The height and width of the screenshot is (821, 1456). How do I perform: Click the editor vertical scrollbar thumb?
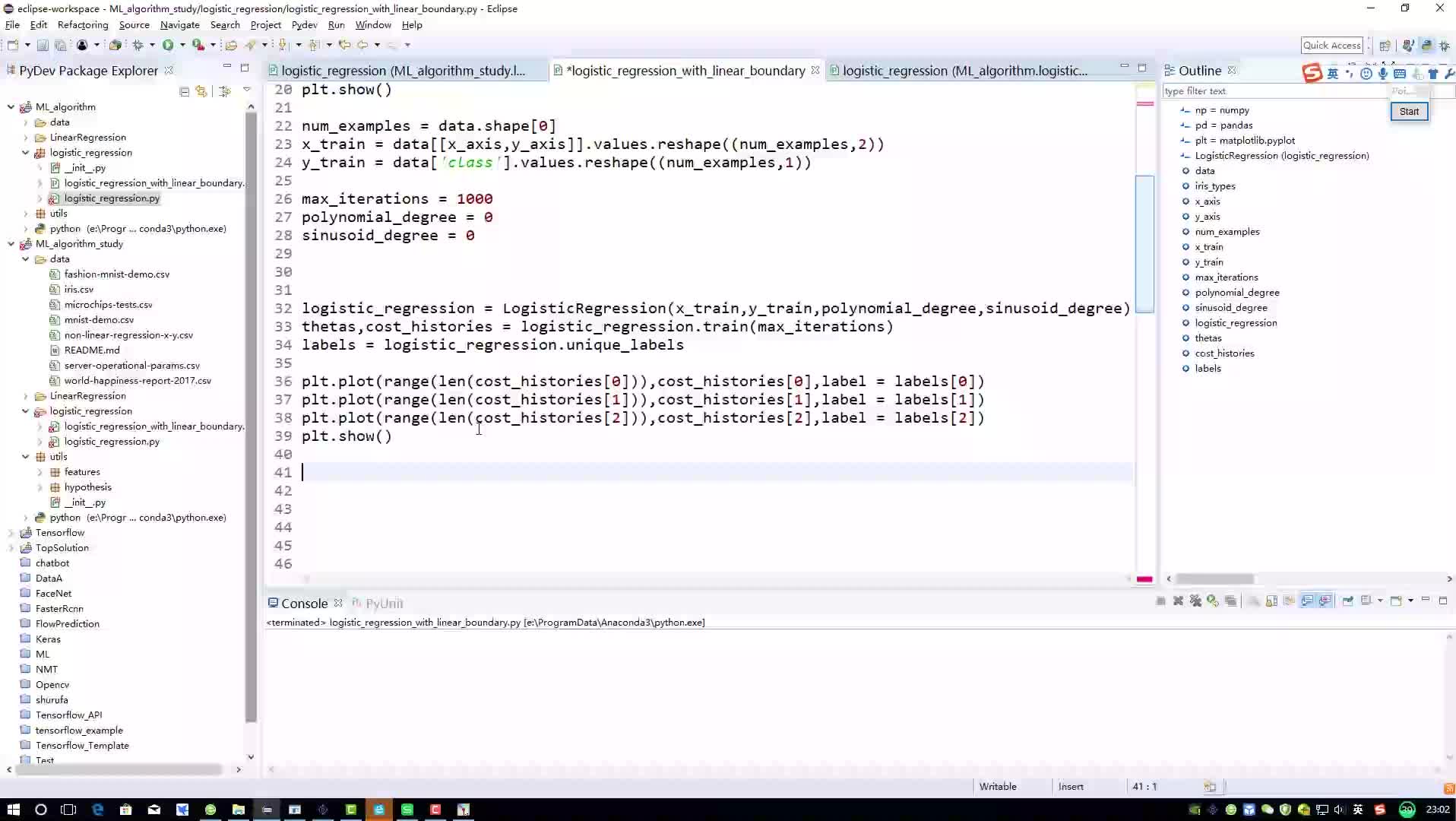(x=1144, y=243)
